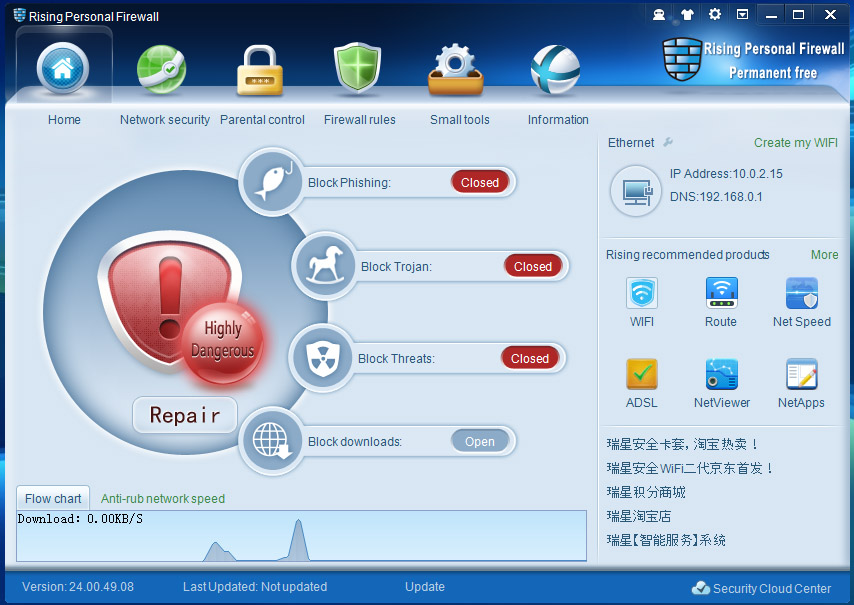
Task: Click the Security Cloud Center cloud icon
Action: pos(700,588)
